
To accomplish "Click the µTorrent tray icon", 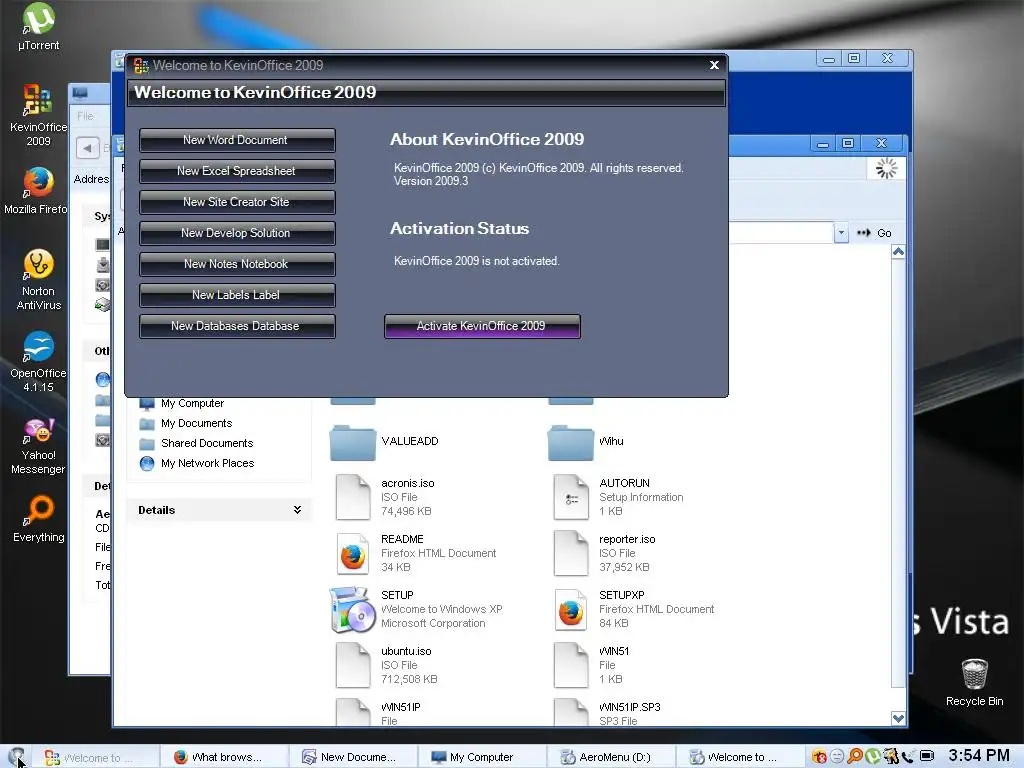I will pyautogui.click(x=872, y=756).
